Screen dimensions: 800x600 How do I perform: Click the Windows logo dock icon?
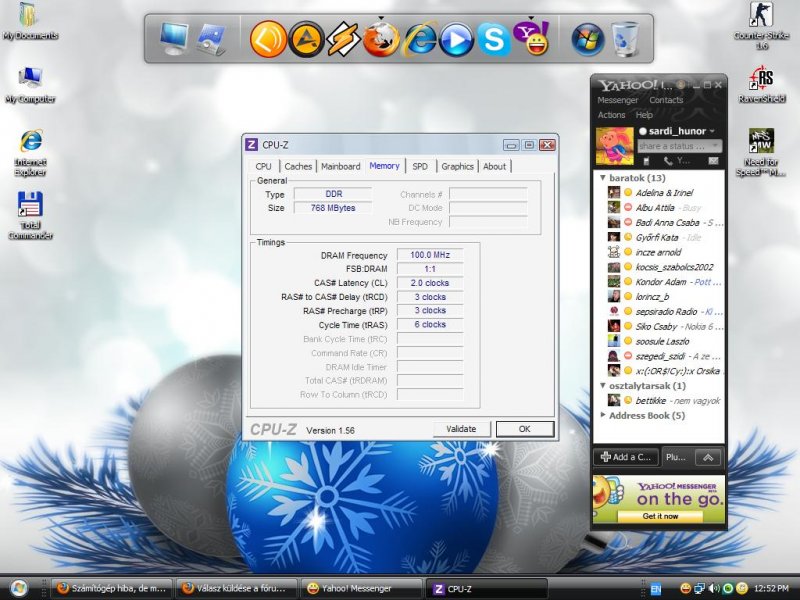pos(588,39)
